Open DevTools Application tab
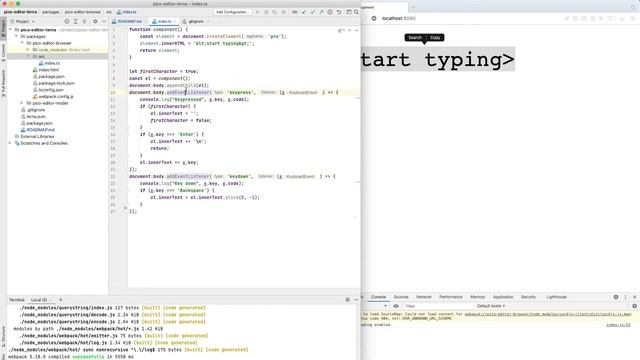Viewport: 640px width, 360px height. [503, 297]
